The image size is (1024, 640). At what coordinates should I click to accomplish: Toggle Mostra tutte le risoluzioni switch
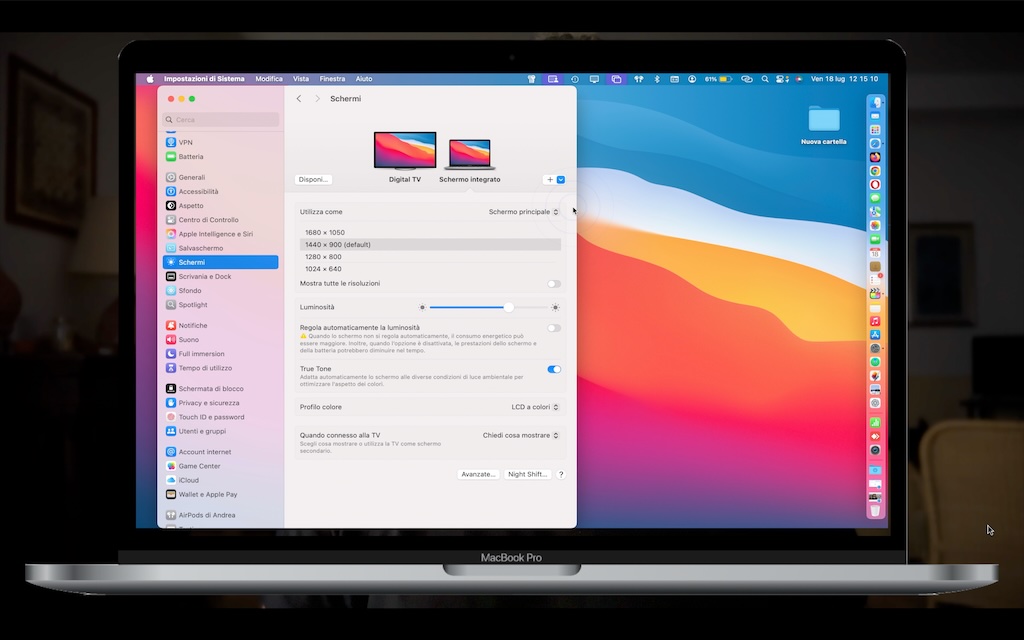554,284
